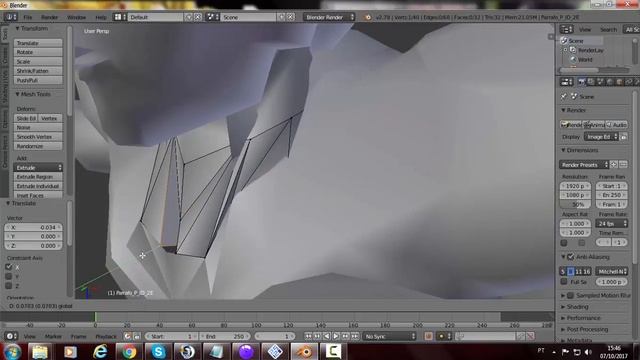Enable the Y constraint axis checkbox
Screen dimensions: 640x360
[9, 276]
